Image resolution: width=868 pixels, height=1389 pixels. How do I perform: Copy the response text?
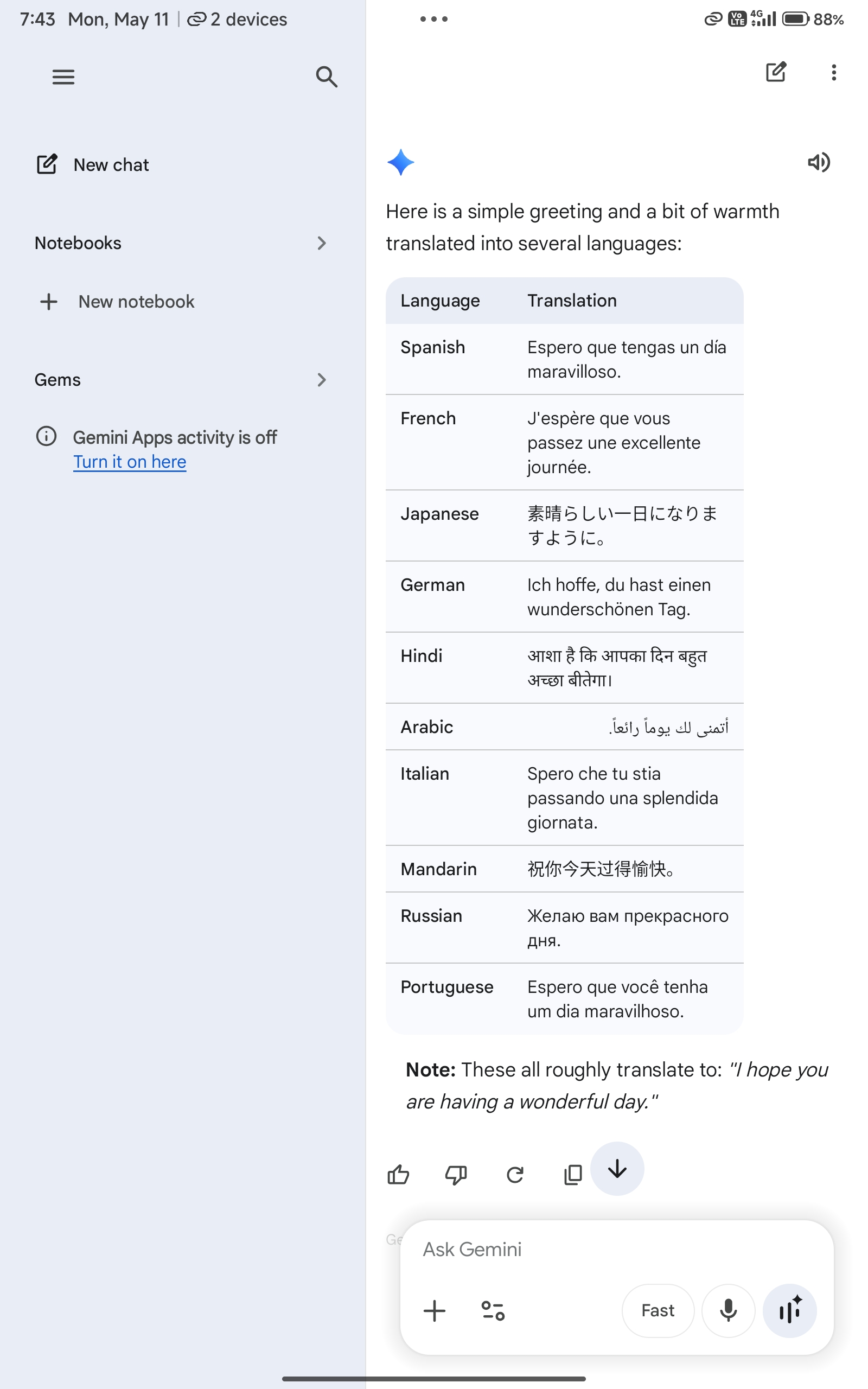(572, 1175)
